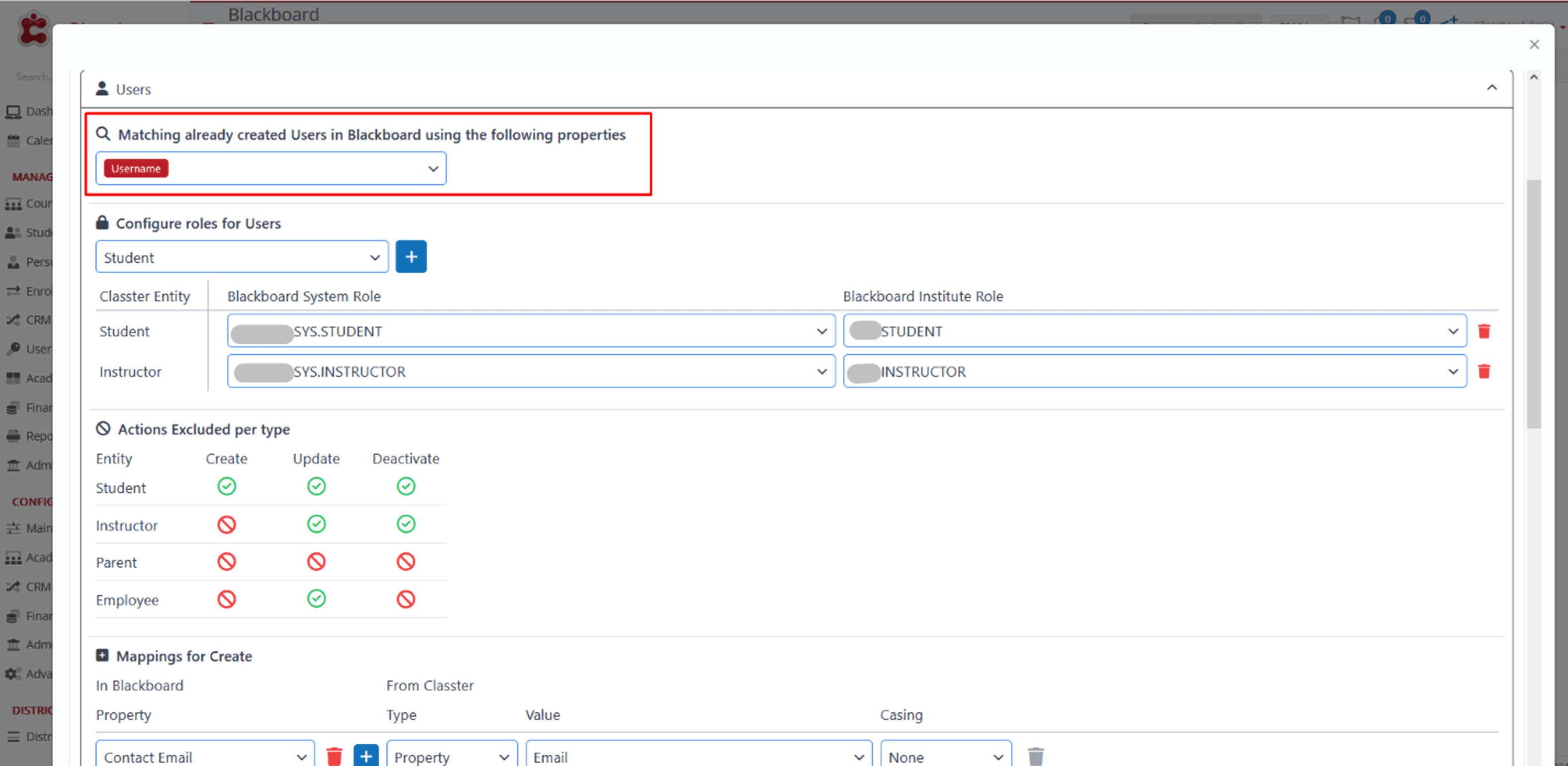Screen dimensions: 1568x766
Task: Delete the Contact Email mapping property
Action: (x=334, y=756)
